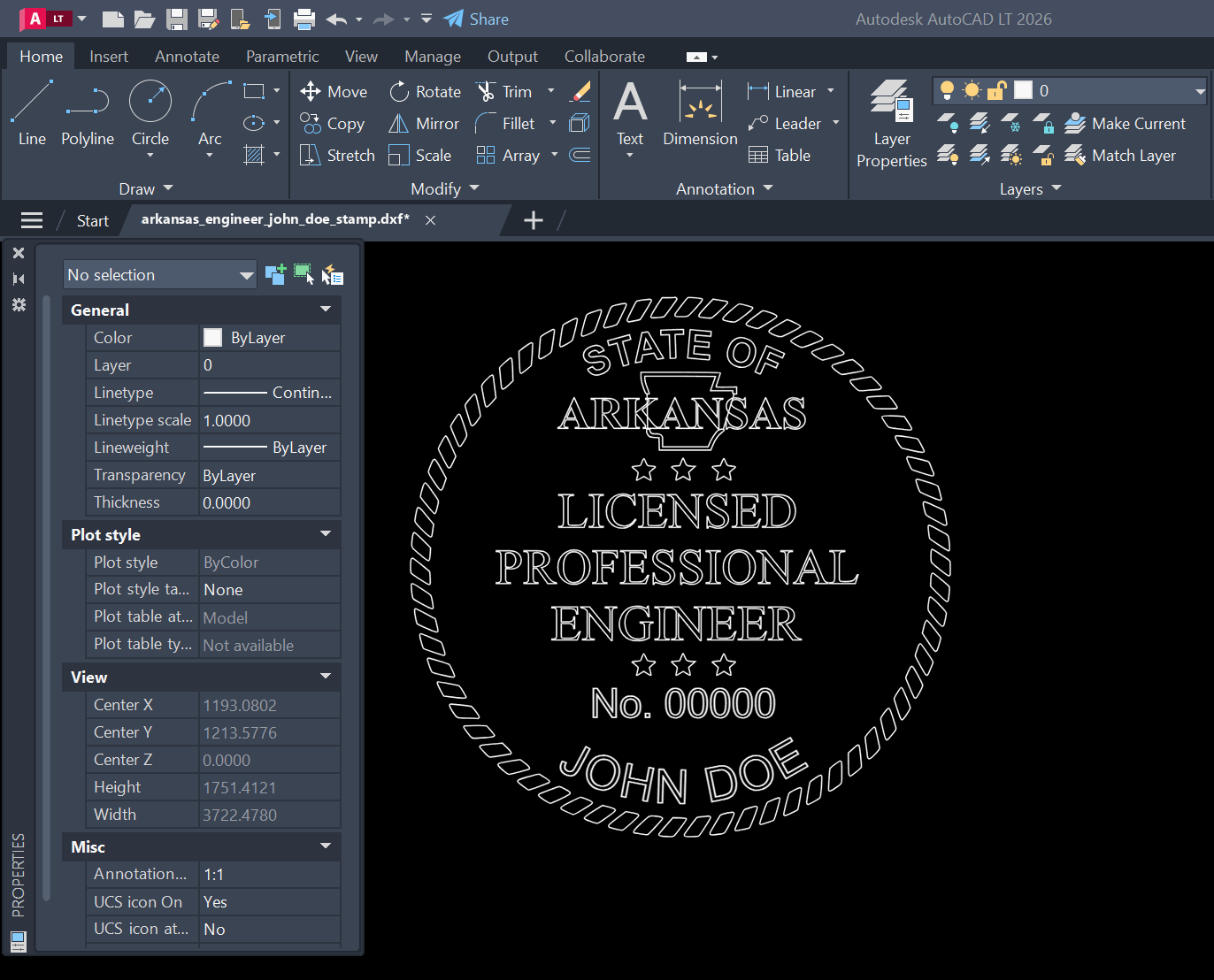Image resolution: width=1214 pixels, height=980 pixels.
Task: Switch to the Manage ribbon tab
Action: point(433,56)
